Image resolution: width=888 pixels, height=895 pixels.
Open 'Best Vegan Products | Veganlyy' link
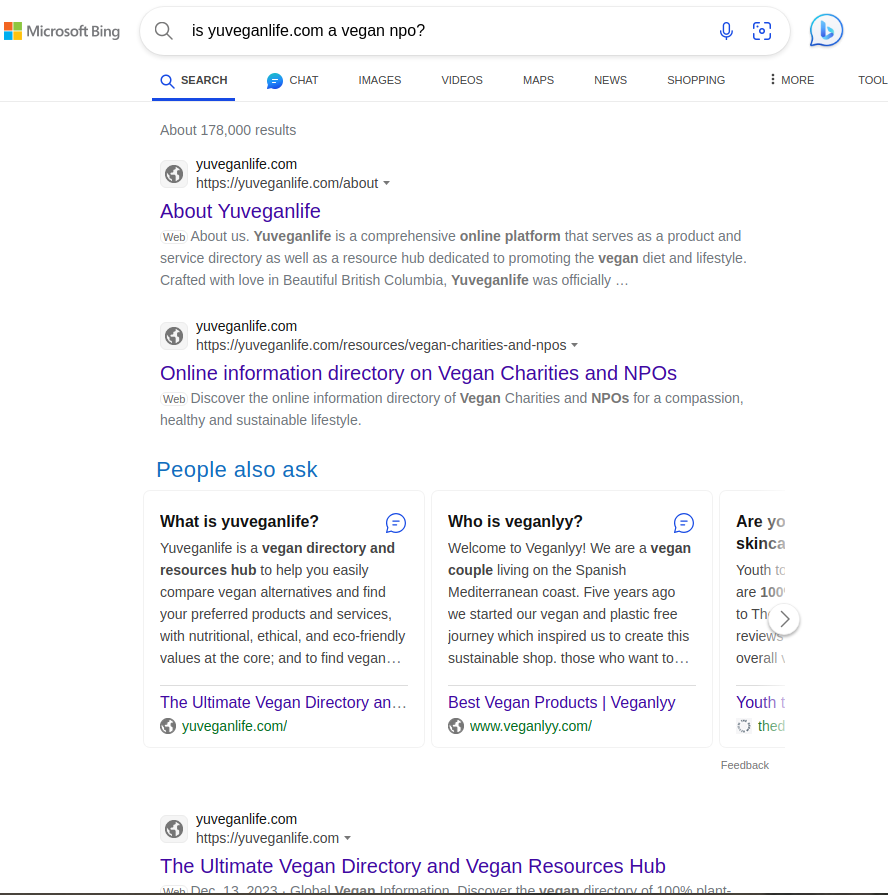[x=562, y=702]
